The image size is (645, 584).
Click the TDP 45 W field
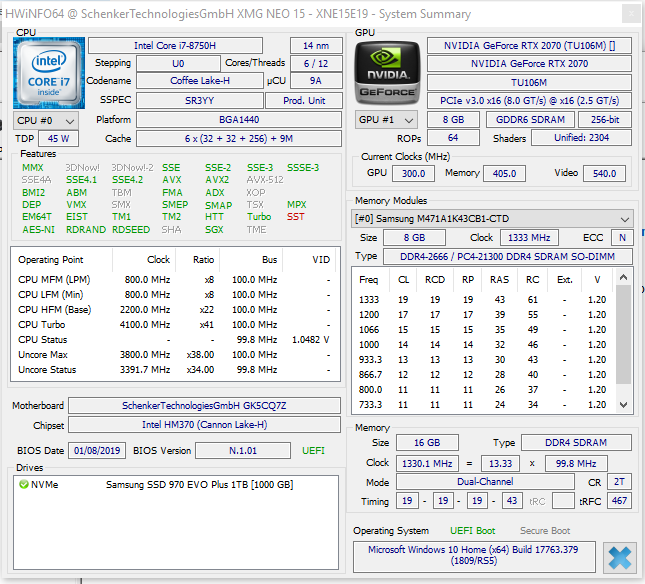point(58,139)
